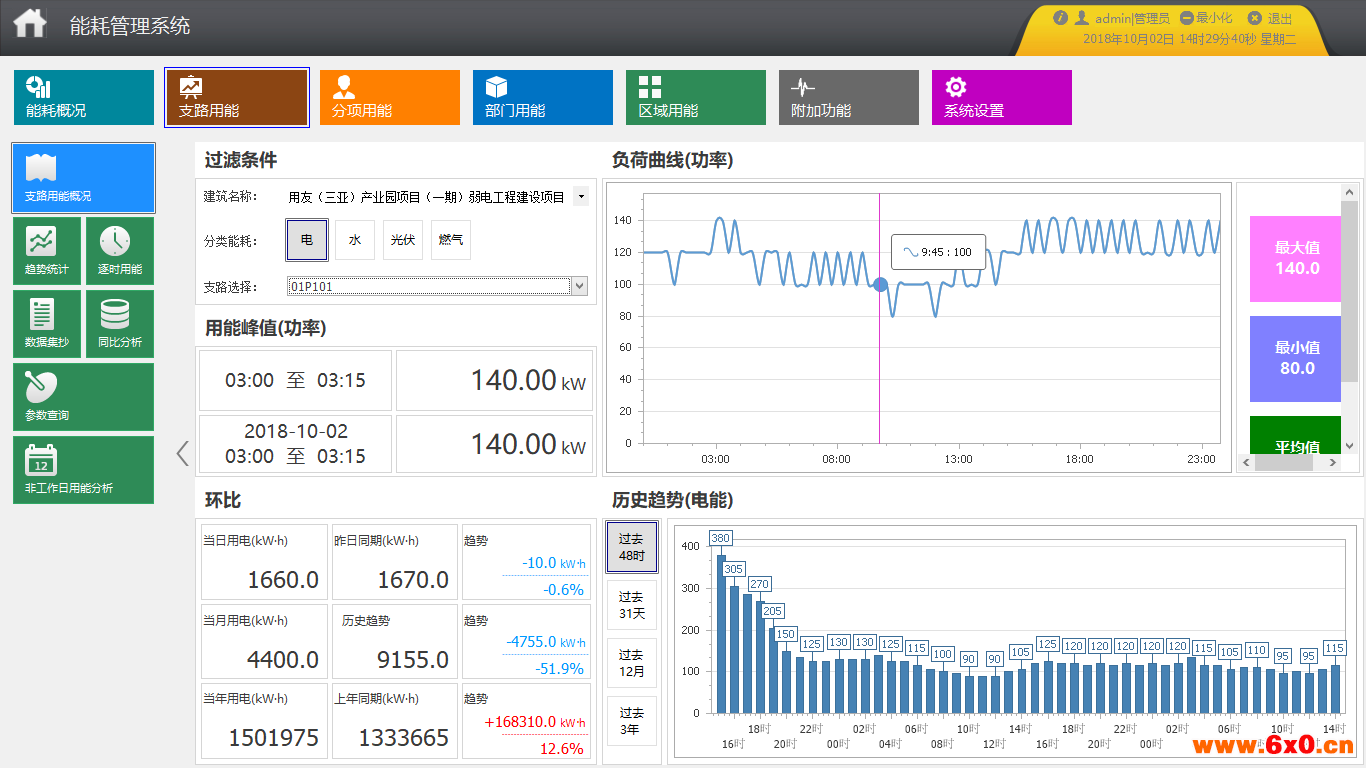
Task: Open 附加功能 module tile
Action: tap(849, 97)
